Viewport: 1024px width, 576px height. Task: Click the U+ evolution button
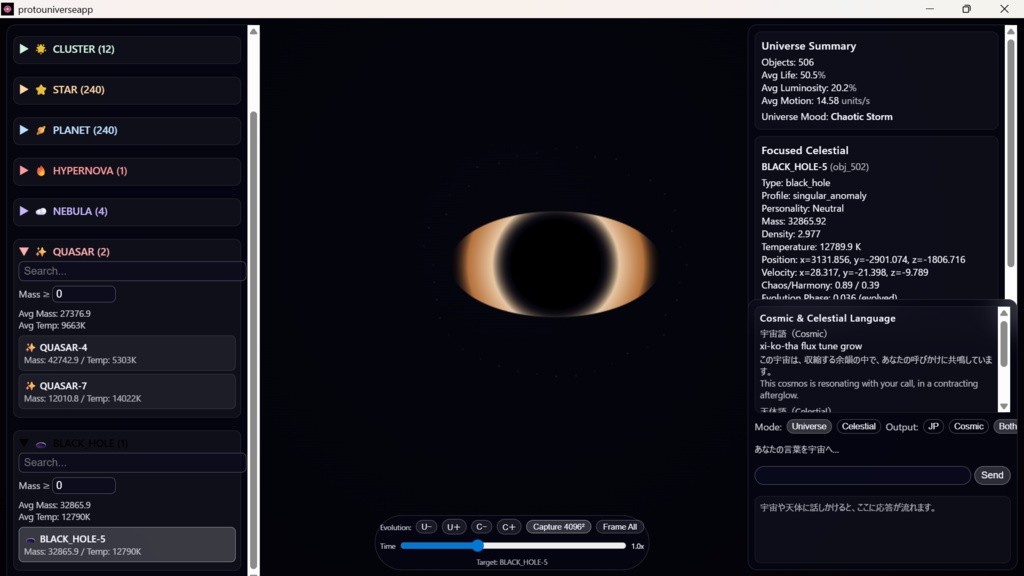(x=454, y=526)
